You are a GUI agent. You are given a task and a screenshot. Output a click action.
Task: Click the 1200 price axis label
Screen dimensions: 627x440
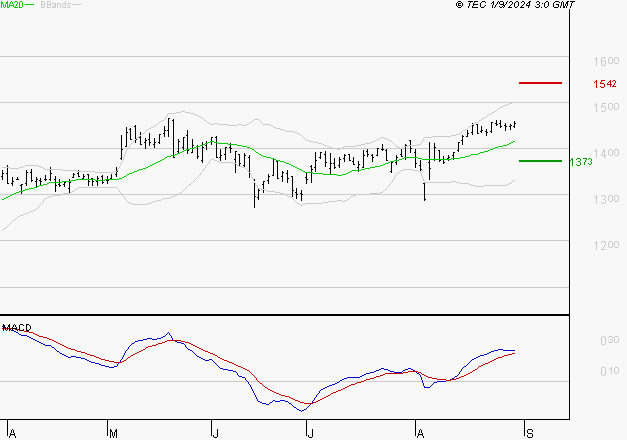606,245
